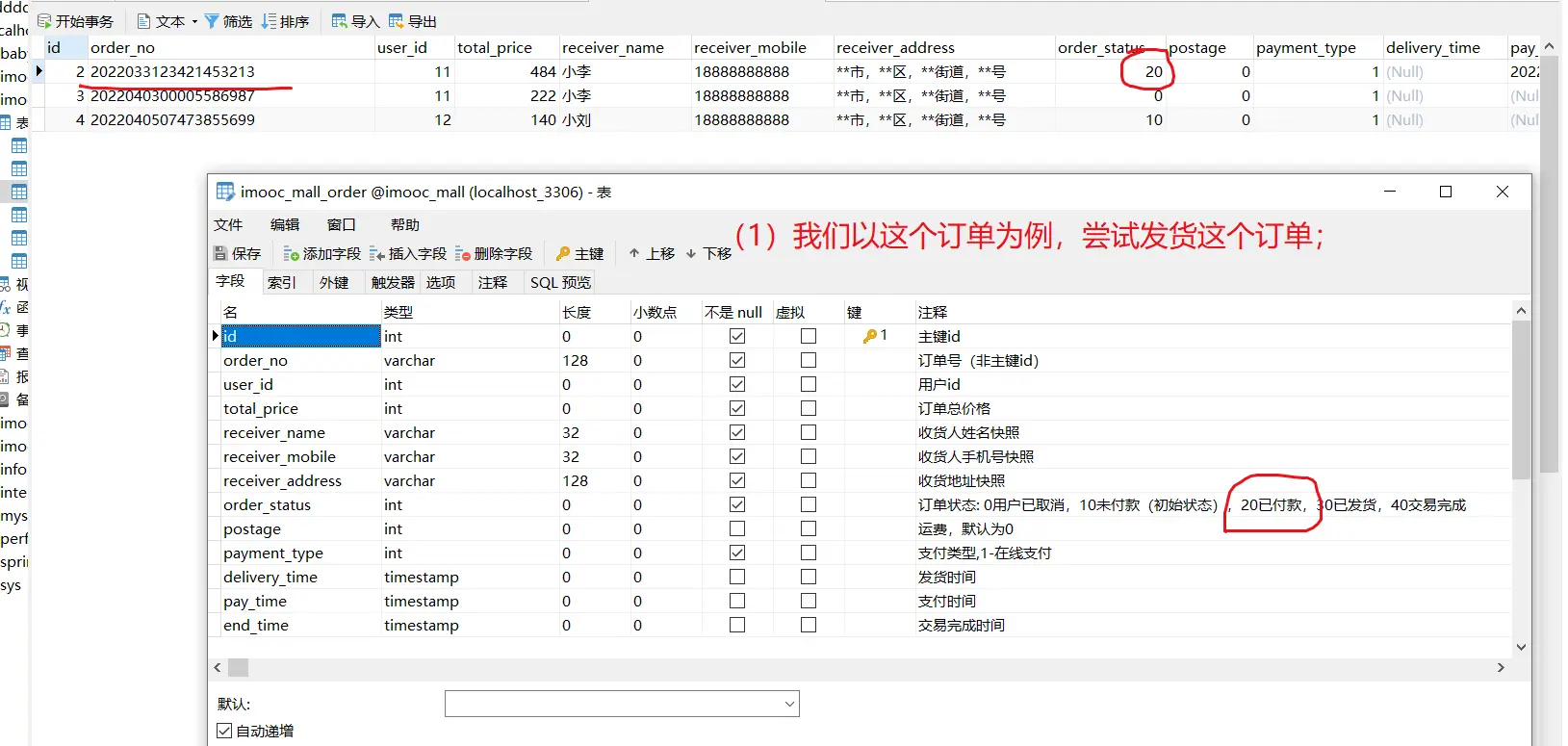
Task: Click 添加字段 to add a field
Action: click(x=321, y=253)
